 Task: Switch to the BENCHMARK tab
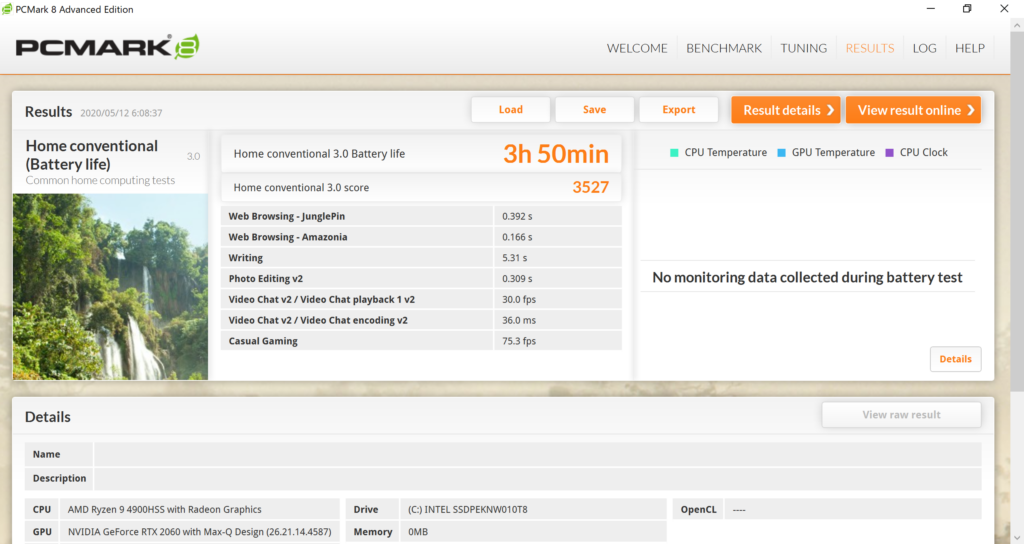click(724, 48)
